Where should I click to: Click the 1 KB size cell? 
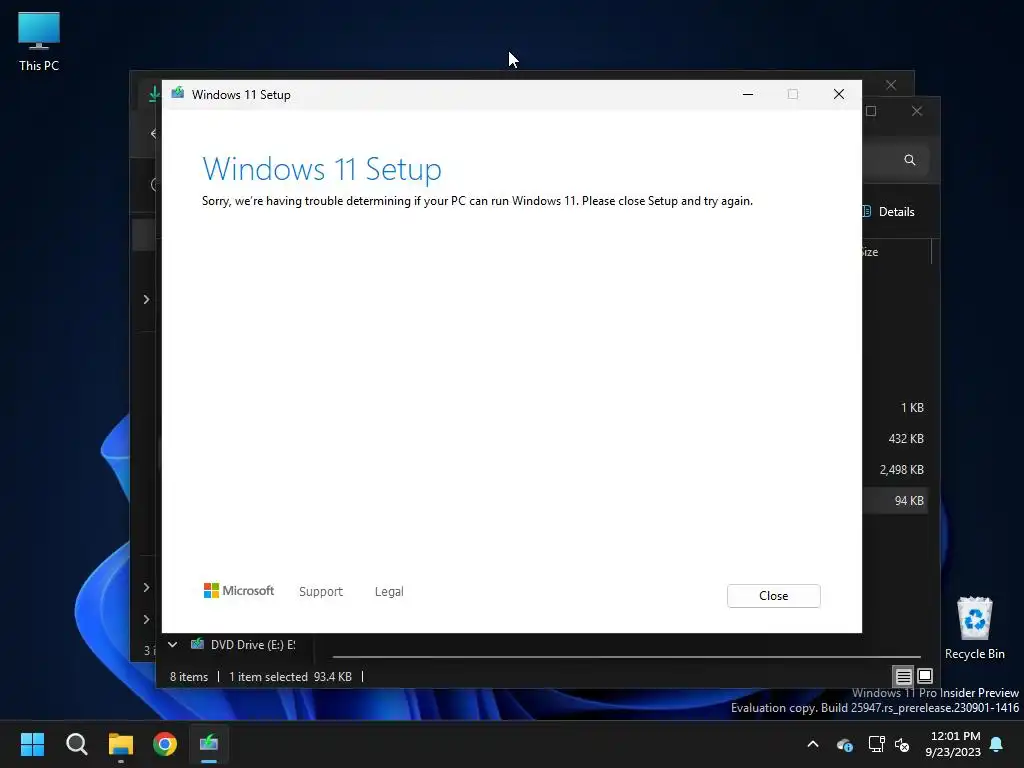912,408
